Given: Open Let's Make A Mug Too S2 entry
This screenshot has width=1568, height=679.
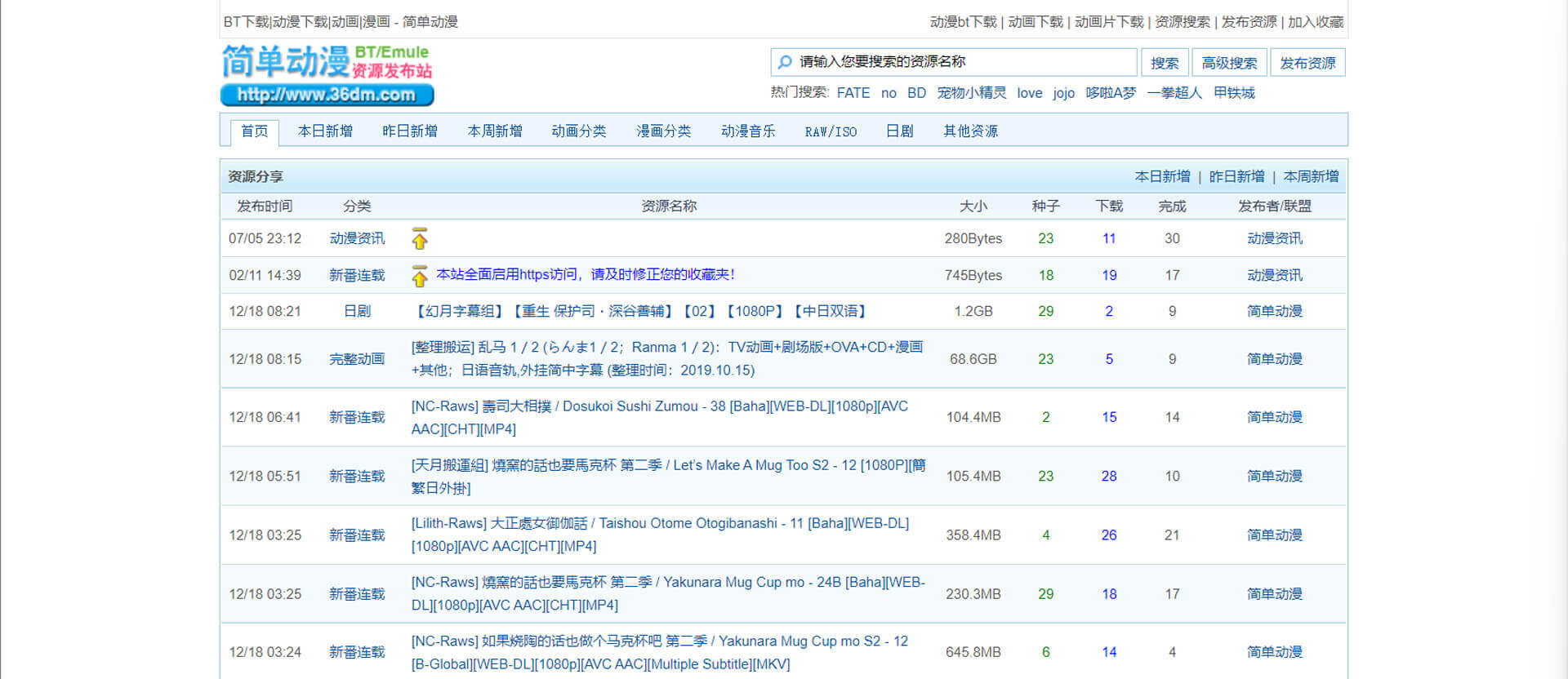Looking at the screenshot, I should (x=668, y=476).
